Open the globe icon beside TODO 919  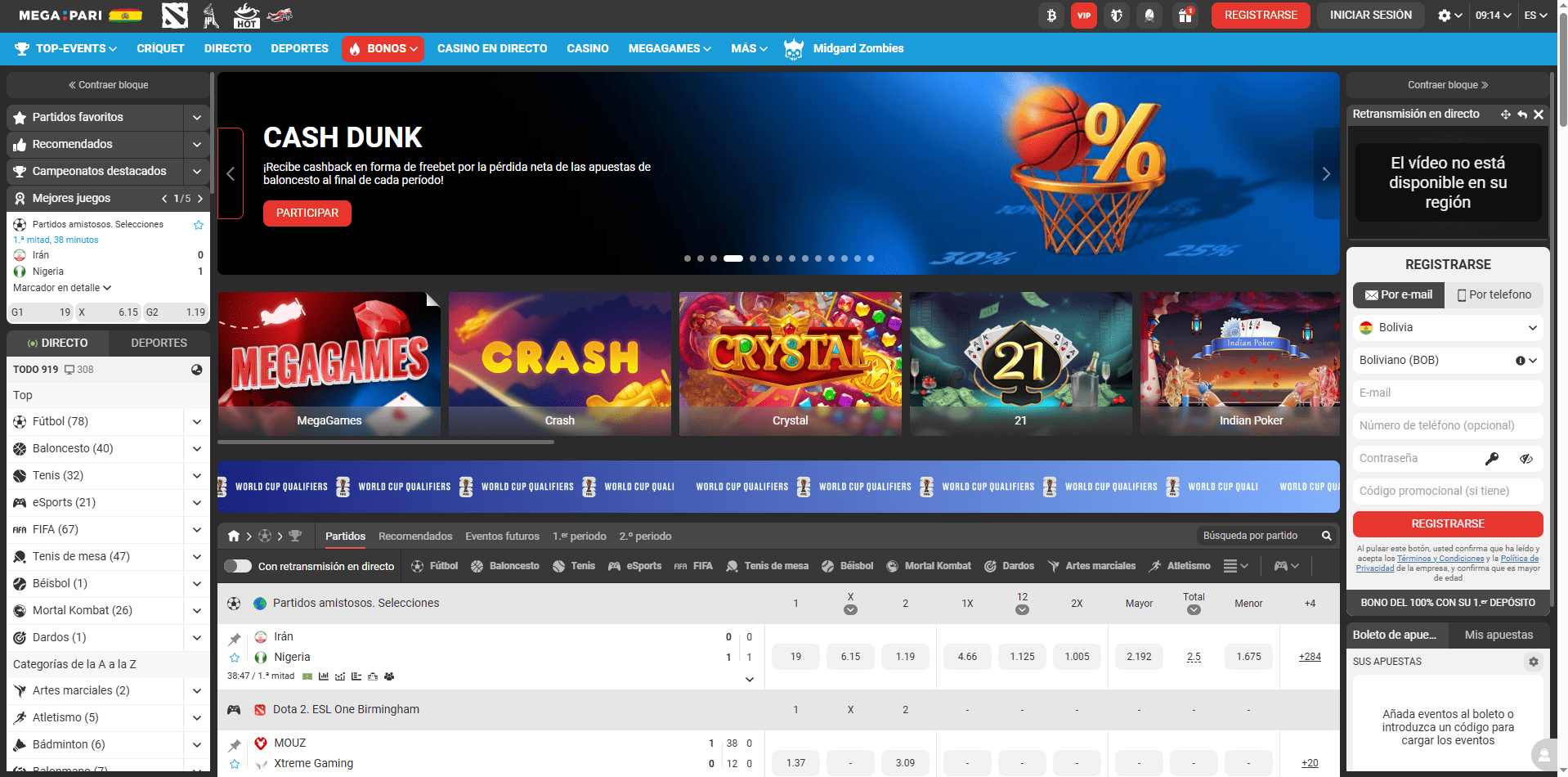click(x=197, y=370)
